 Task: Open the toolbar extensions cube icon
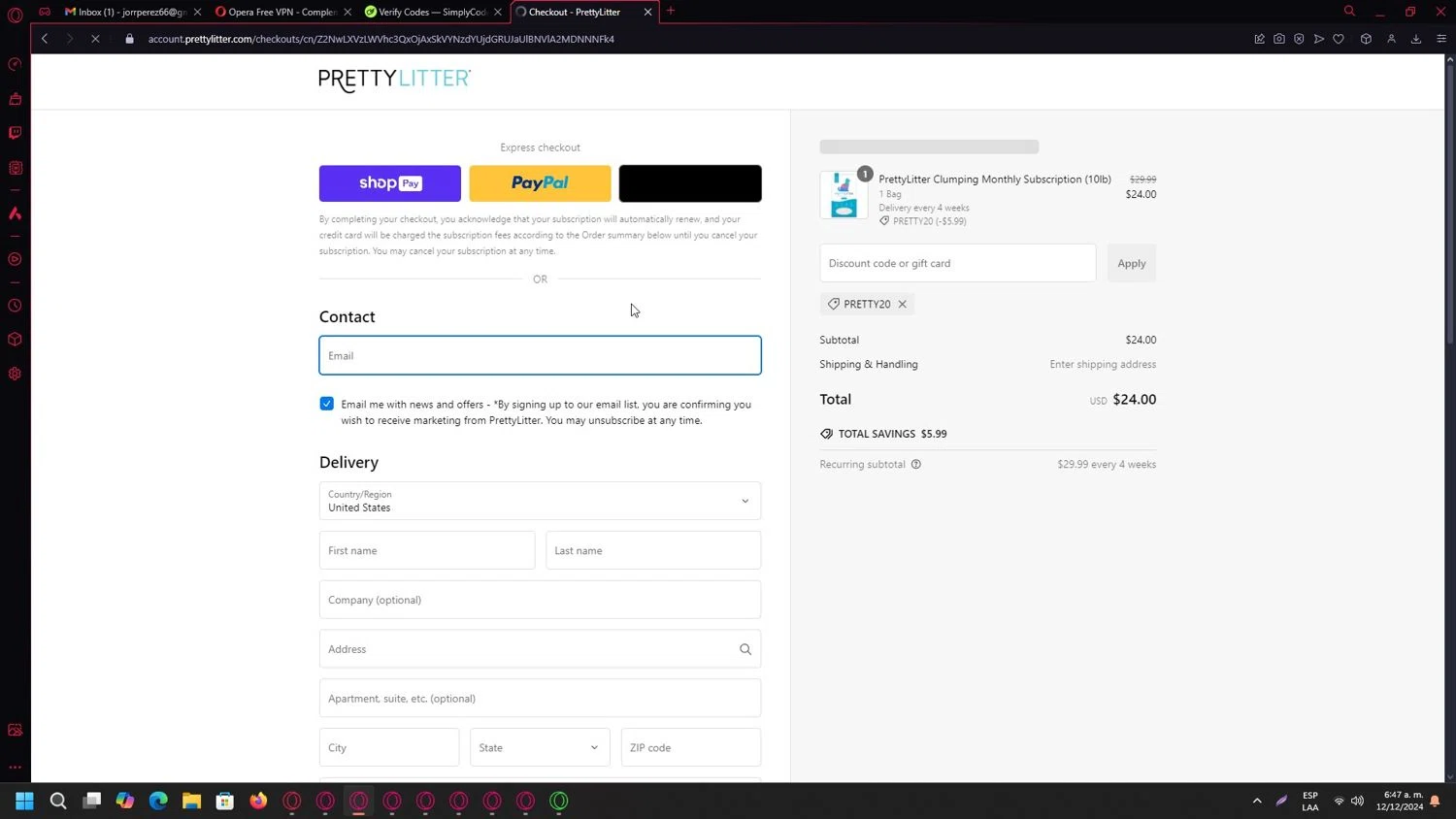(x=1366, y=39)
